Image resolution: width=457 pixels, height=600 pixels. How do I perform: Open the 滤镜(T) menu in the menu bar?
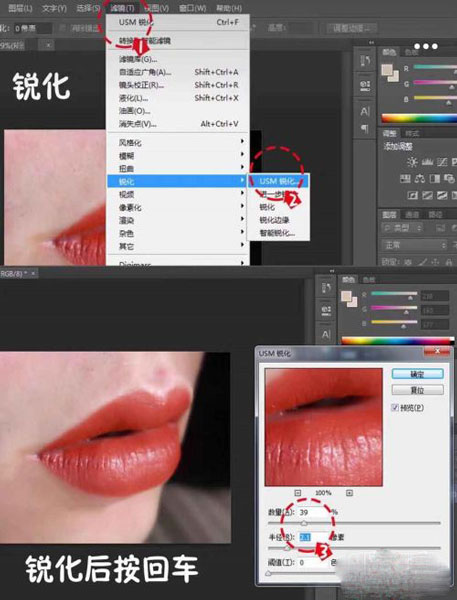[x=122, y=8]
